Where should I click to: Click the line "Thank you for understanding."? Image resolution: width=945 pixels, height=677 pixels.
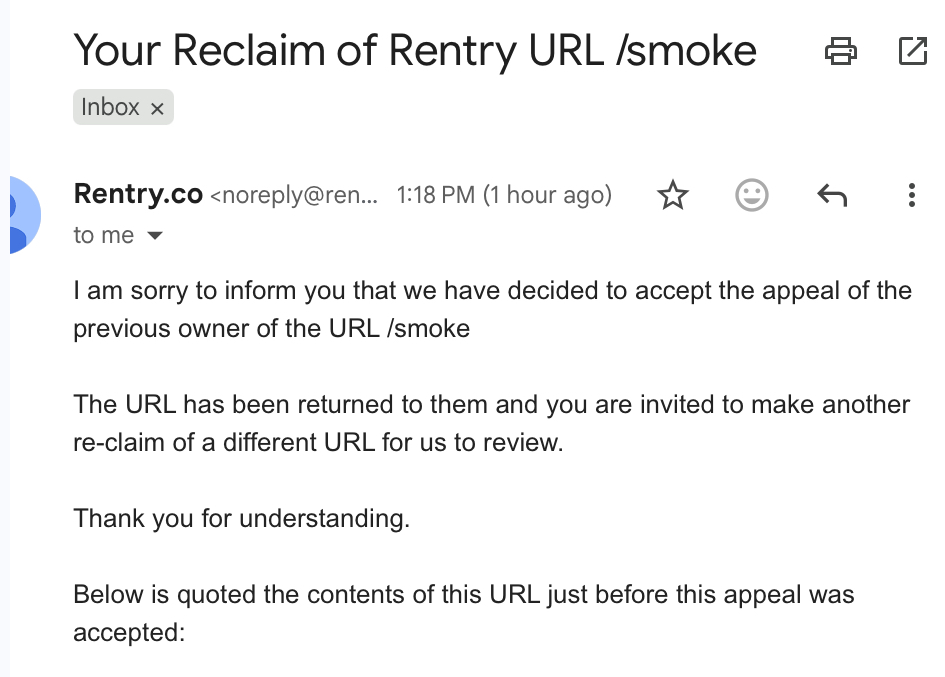tap(241, 519)
